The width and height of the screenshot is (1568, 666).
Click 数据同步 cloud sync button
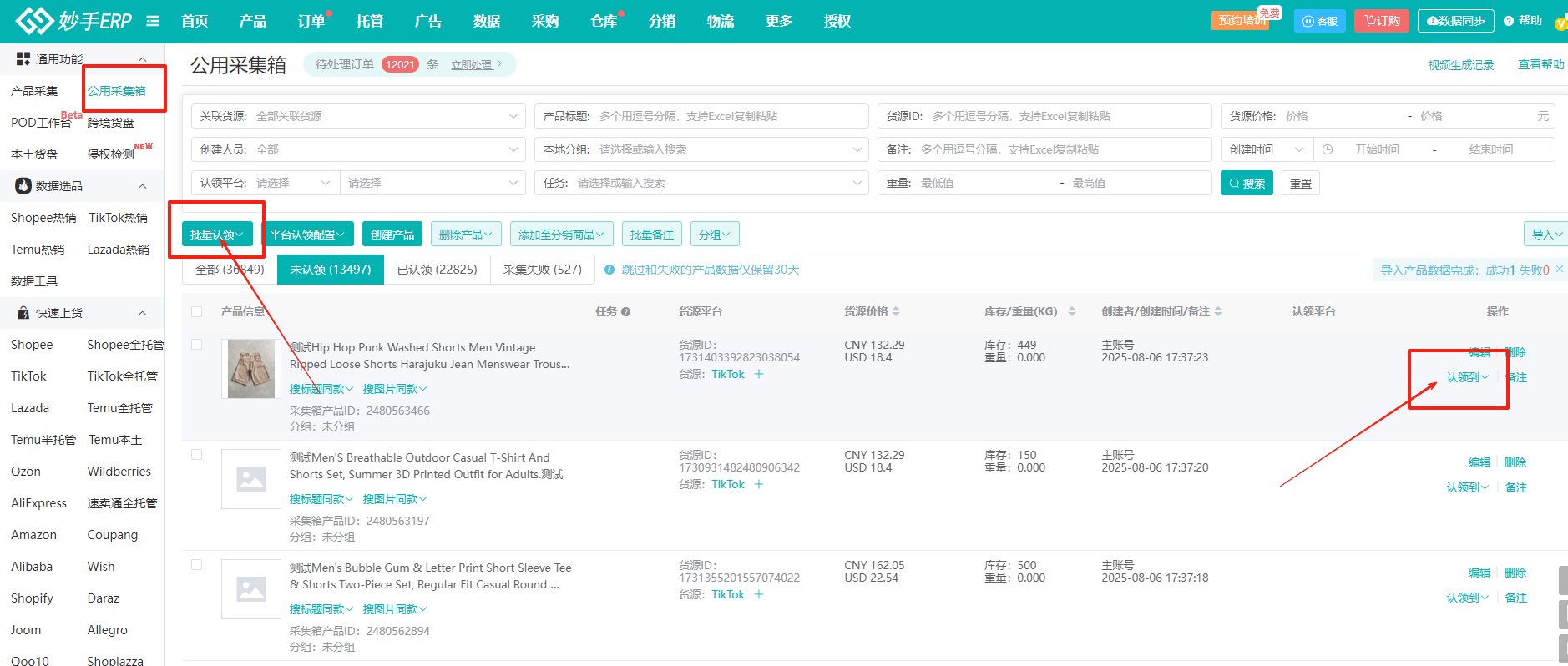click(x=1456, y=21)
